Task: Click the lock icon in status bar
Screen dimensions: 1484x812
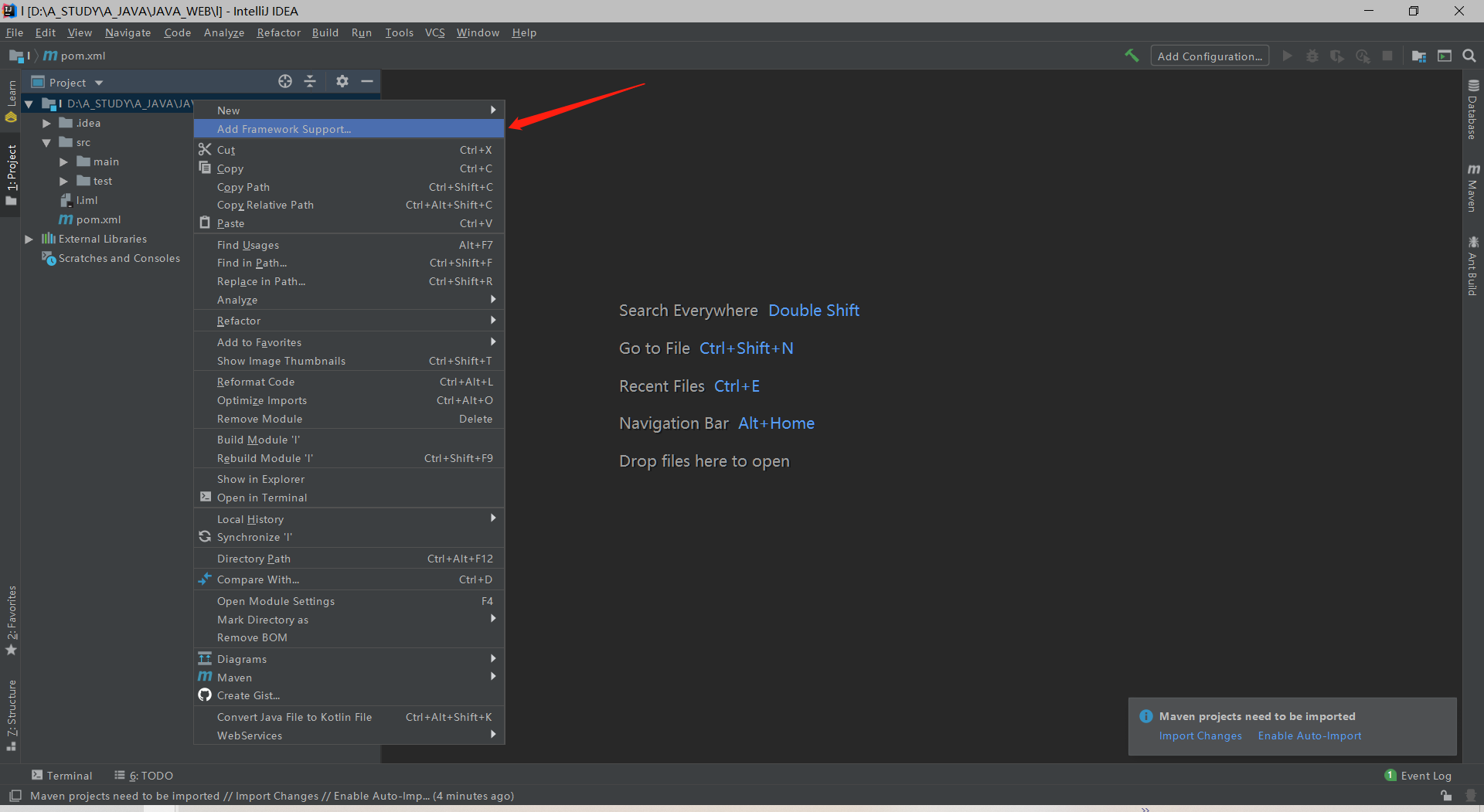Action: click(1445, 796)
